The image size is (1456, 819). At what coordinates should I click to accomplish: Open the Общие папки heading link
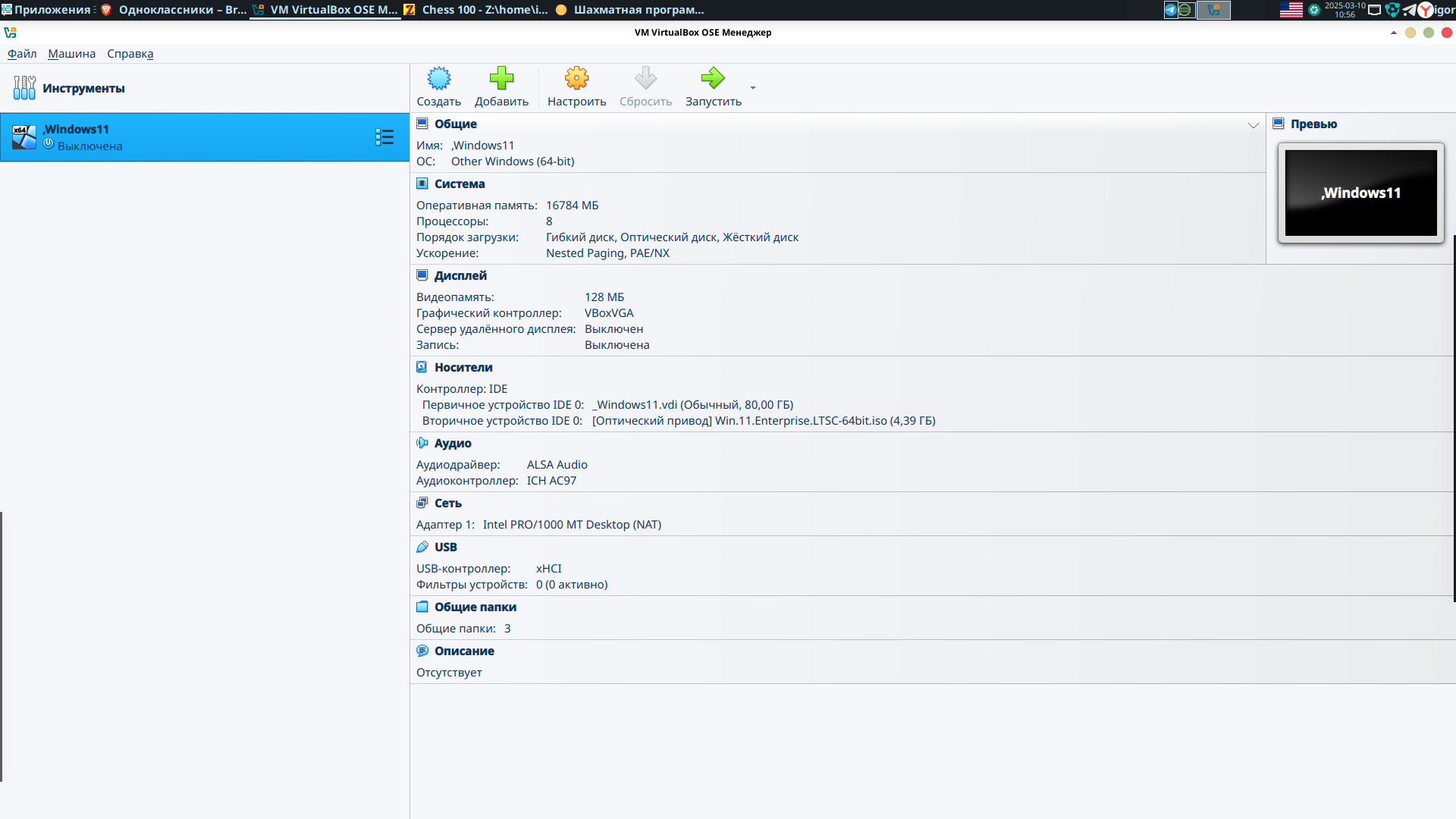coord(475,607)
